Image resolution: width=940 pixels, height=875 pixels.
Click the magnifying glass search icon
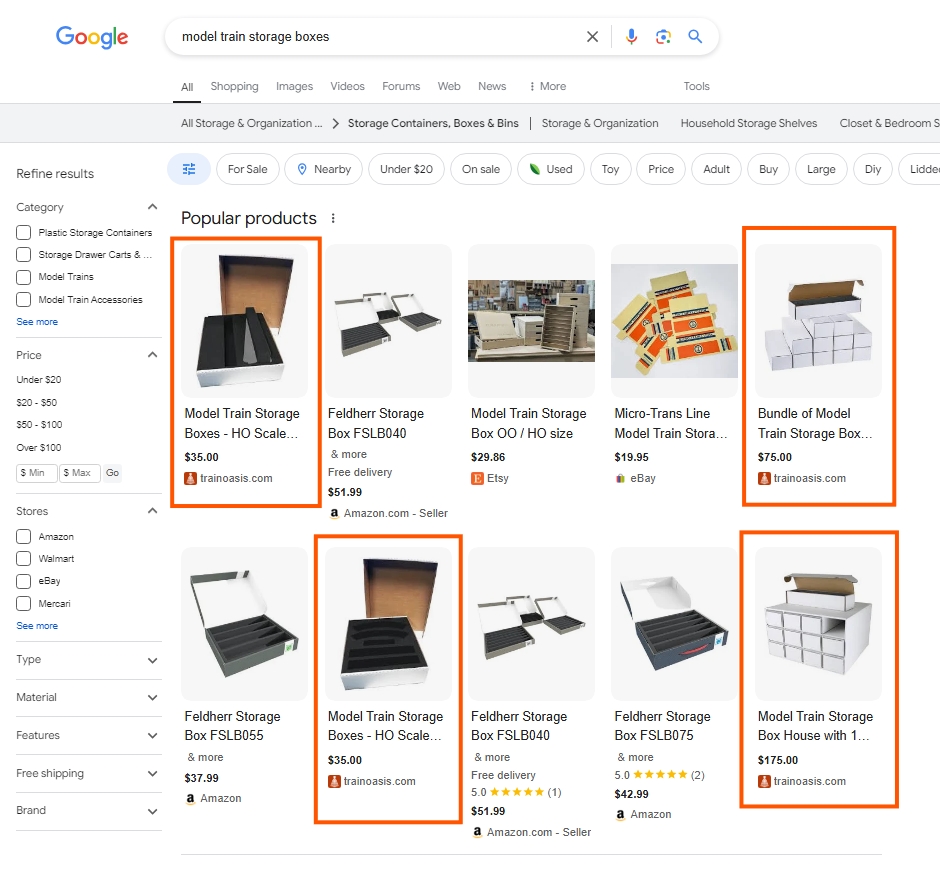[695, 37]
